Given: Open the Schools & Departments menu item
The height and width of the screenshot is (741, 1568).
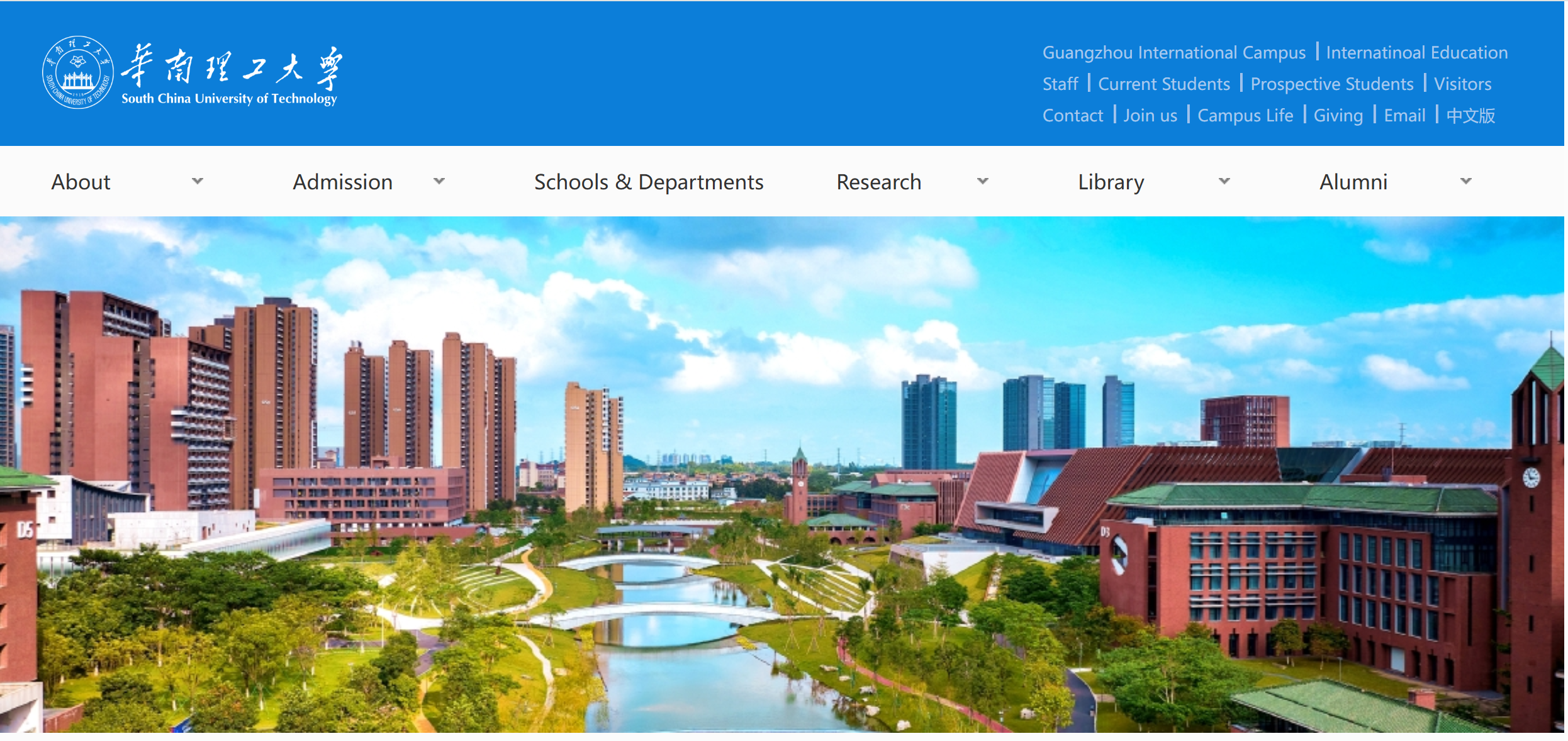Looking at the screenshot, I should [x=648, y=182].
